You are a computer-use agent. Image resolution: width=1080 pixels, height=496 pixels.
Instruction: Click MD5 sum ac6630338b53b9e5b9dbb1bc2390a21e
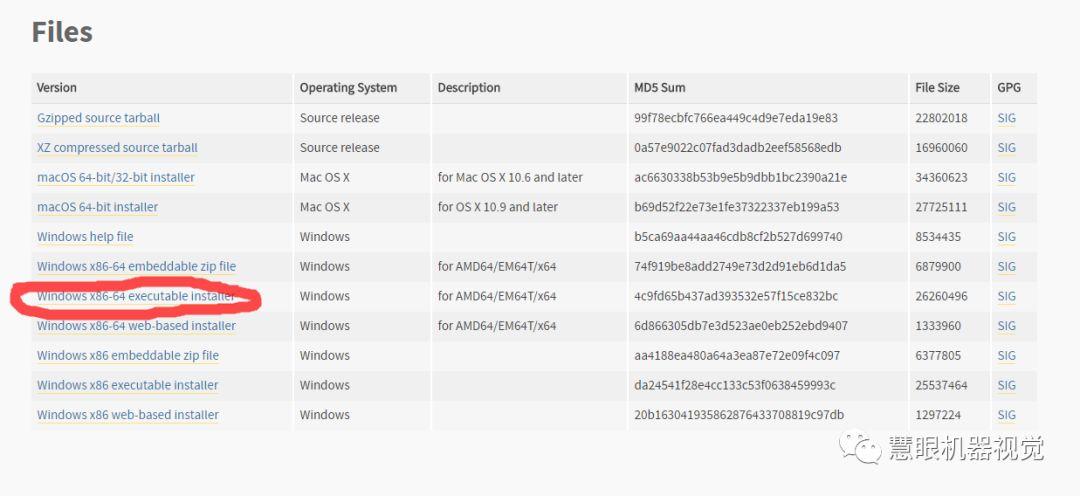(x=740, y=177)
